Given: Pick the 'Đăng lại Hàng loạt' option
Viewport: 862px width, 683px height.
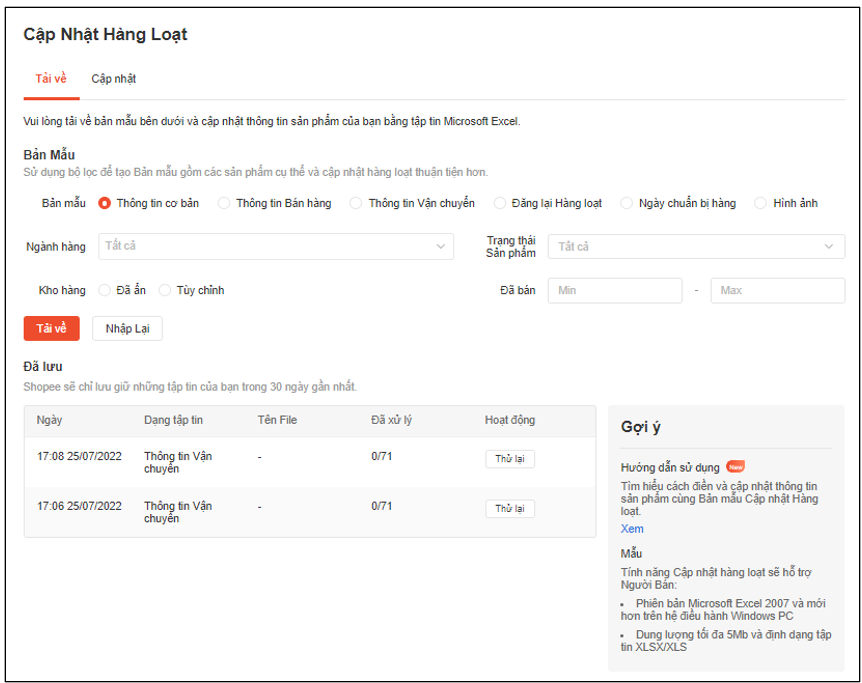Looking at the screenshot, I should [x=500, y=203].
